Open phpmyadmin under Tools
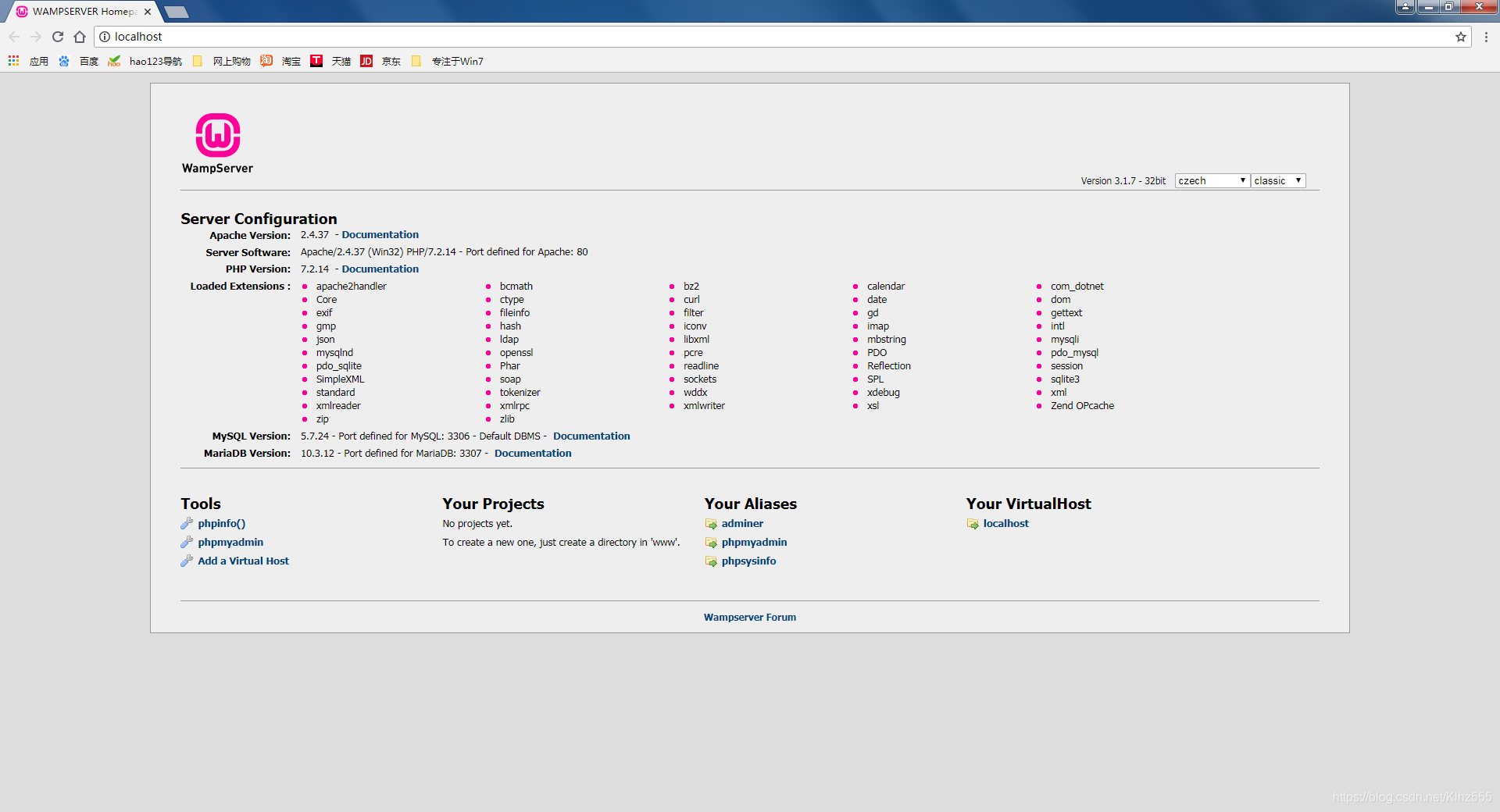 click(x=230, y=542)
